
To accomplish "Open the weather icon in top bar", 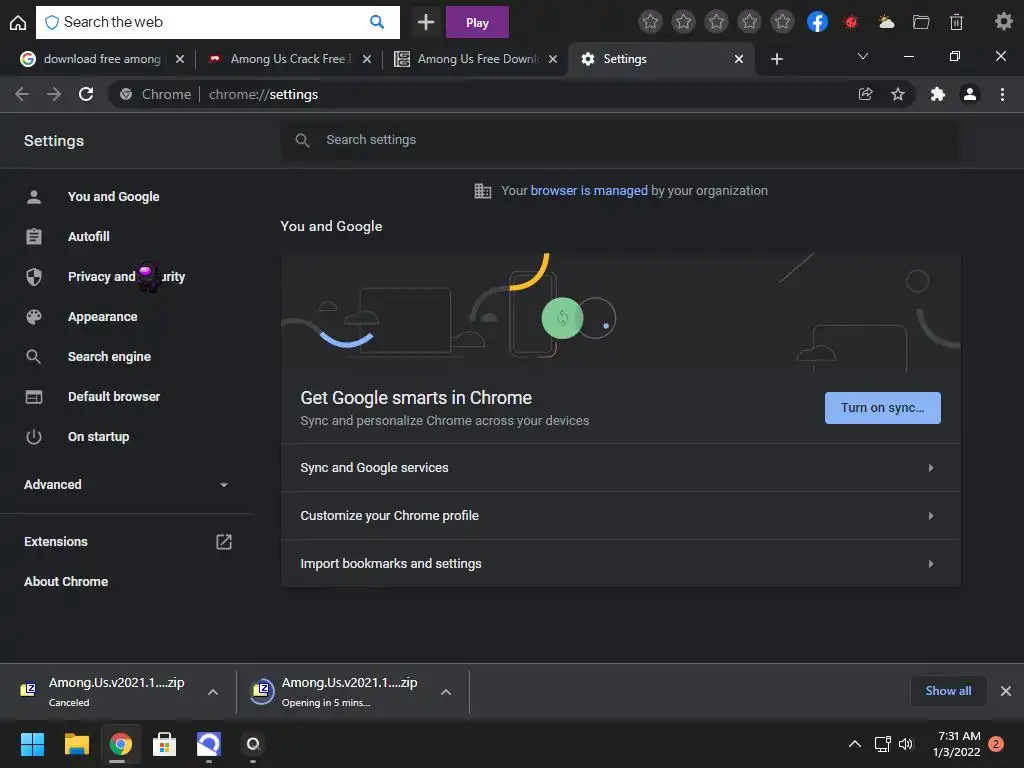I will point(886,22).
